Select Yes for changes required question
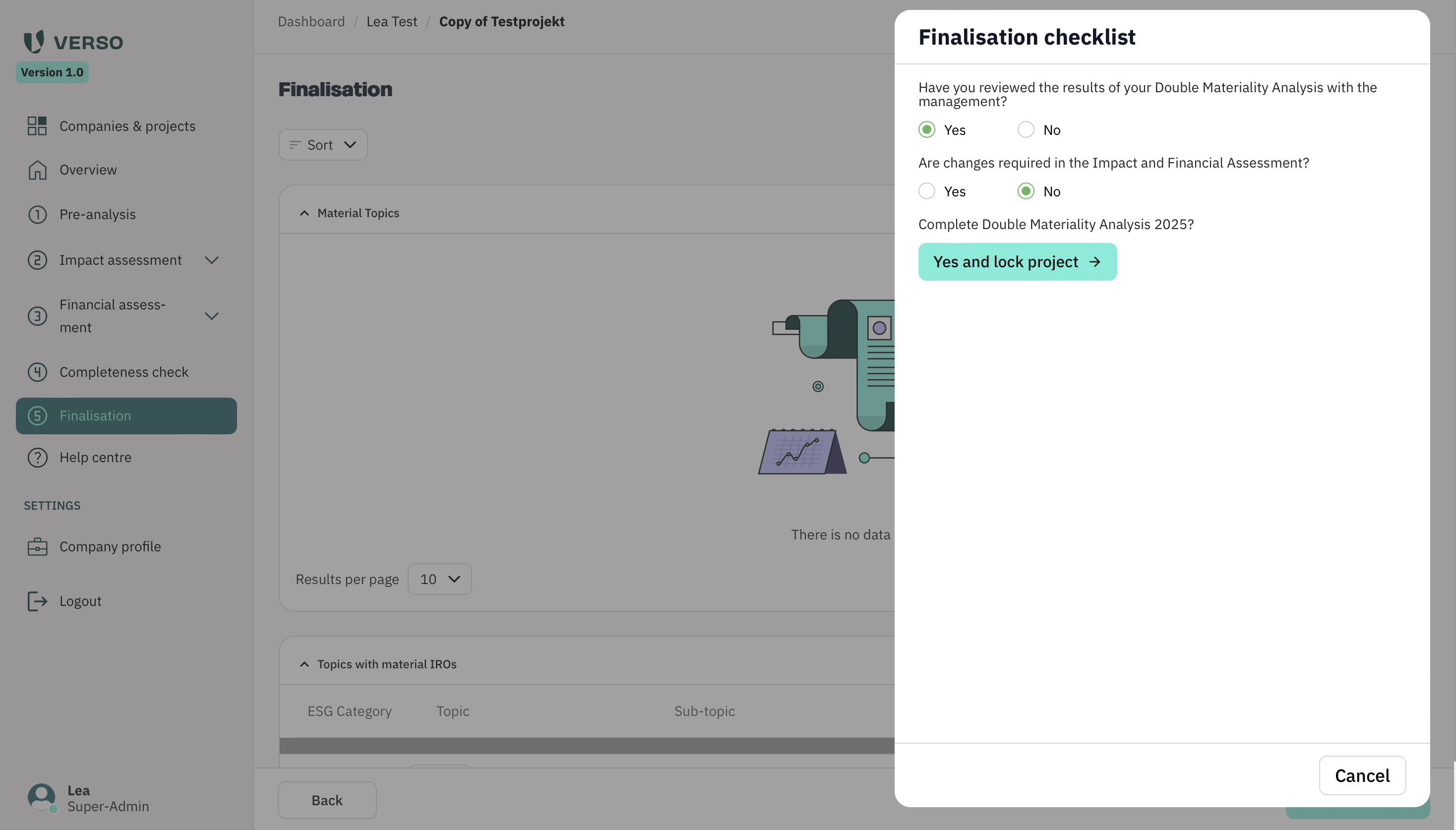Image resolution: width=1456 pixels, height=830 pixels. click(926, 191)
